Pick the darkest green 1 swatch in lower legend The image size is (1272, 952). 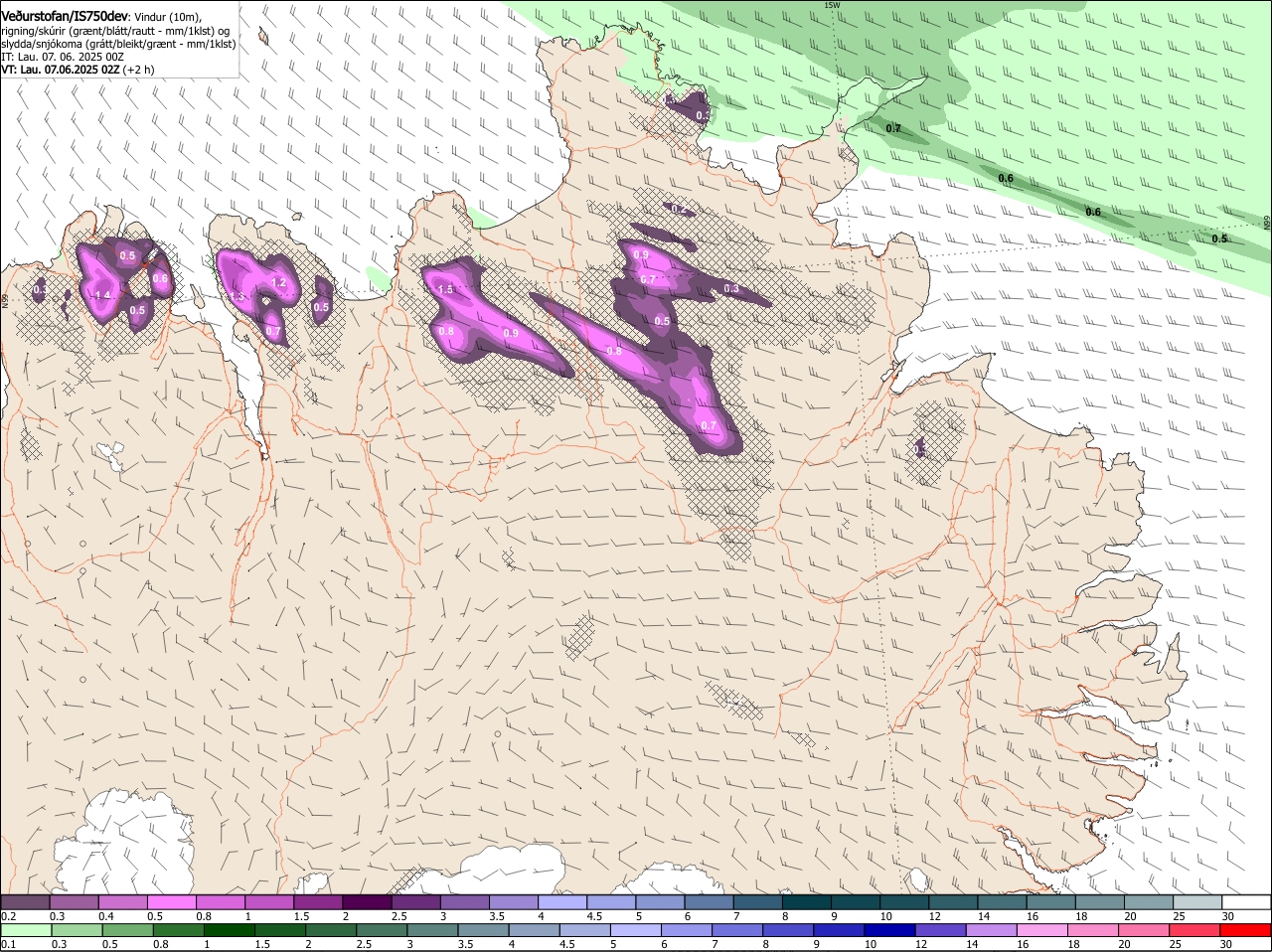pos(229,930)
